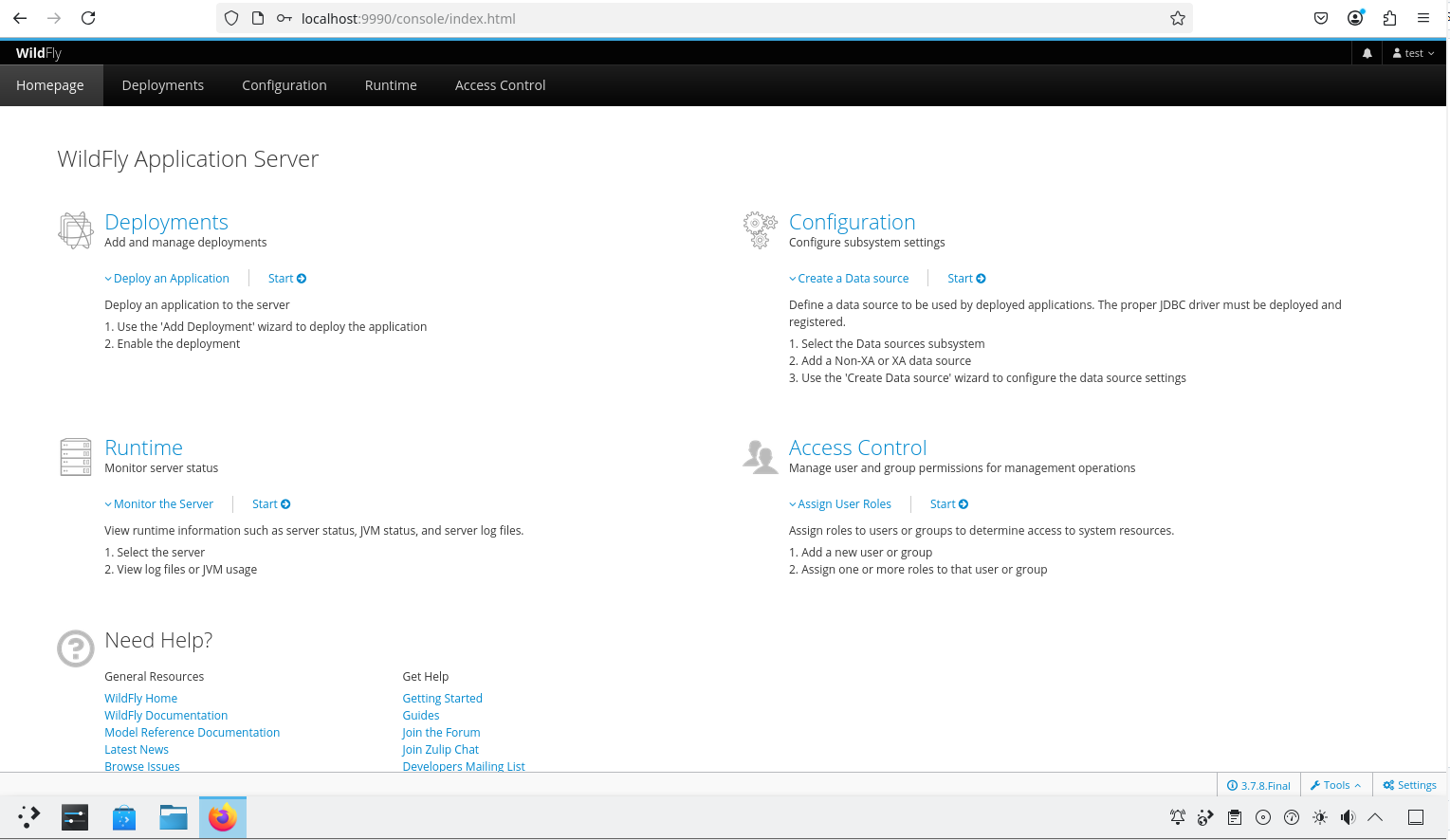1450x840 pixels.
Task: Open the Firefox extensions puzzle icon
Action: pos(1389,18)
